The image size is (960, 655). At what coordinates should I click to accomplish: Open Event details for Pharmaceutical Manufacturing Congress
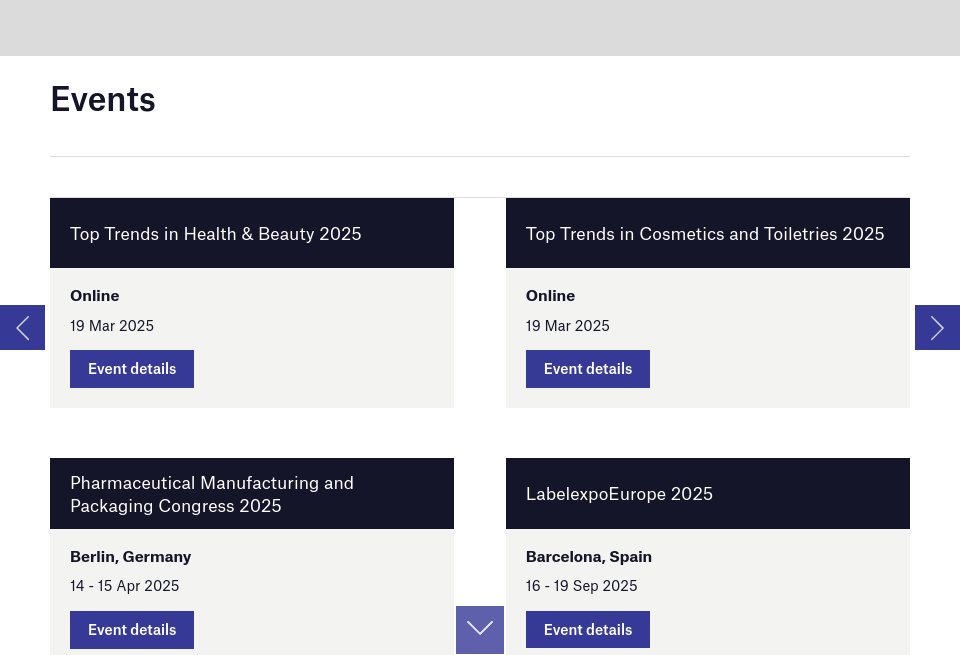(x=131, y=630)
